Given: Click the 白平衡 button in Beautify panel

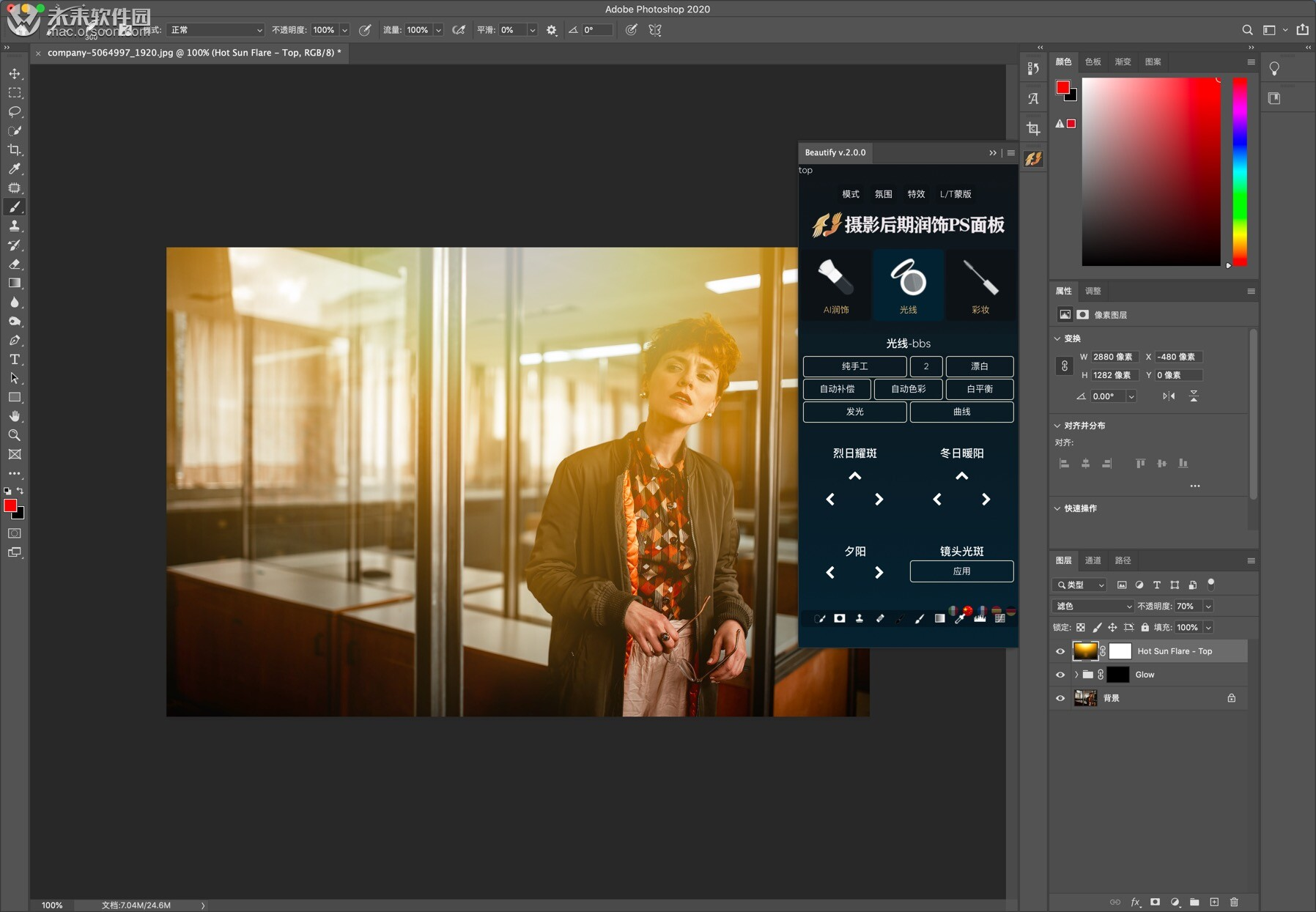Looking at the screenshot, I should [x=980, y=389].
